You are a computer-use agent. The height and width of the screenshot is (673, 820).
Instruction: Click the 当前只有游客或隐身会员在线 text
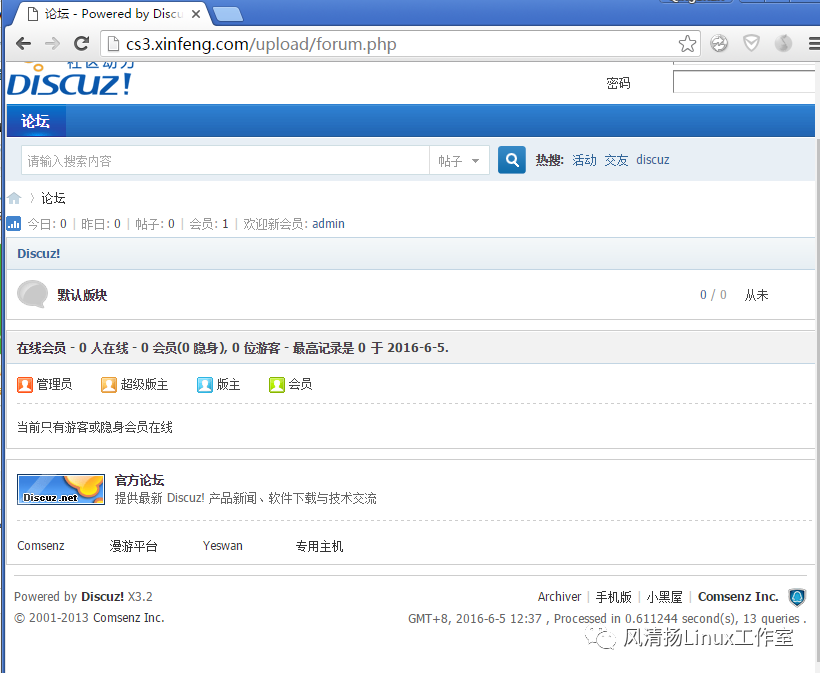pos(95,427)
